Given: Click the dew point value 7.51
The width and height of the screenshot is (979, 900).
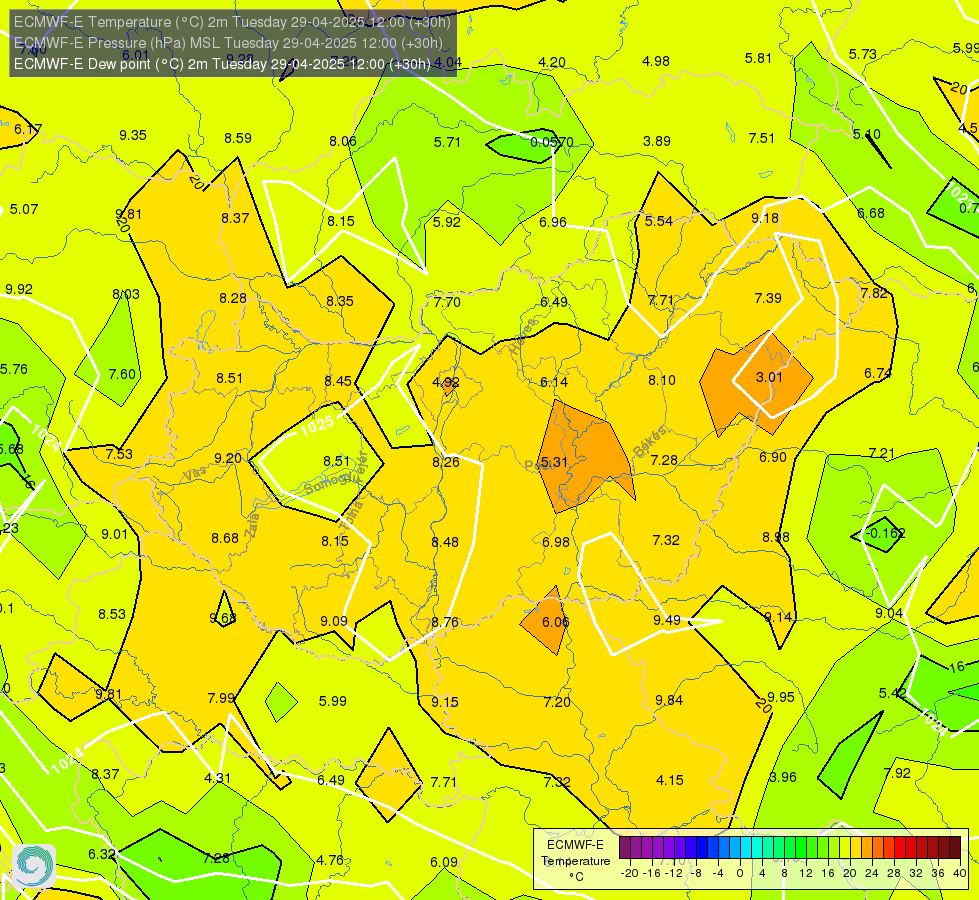Looking at the screenshot, I should pyautogui.click(x=762, y=138).
